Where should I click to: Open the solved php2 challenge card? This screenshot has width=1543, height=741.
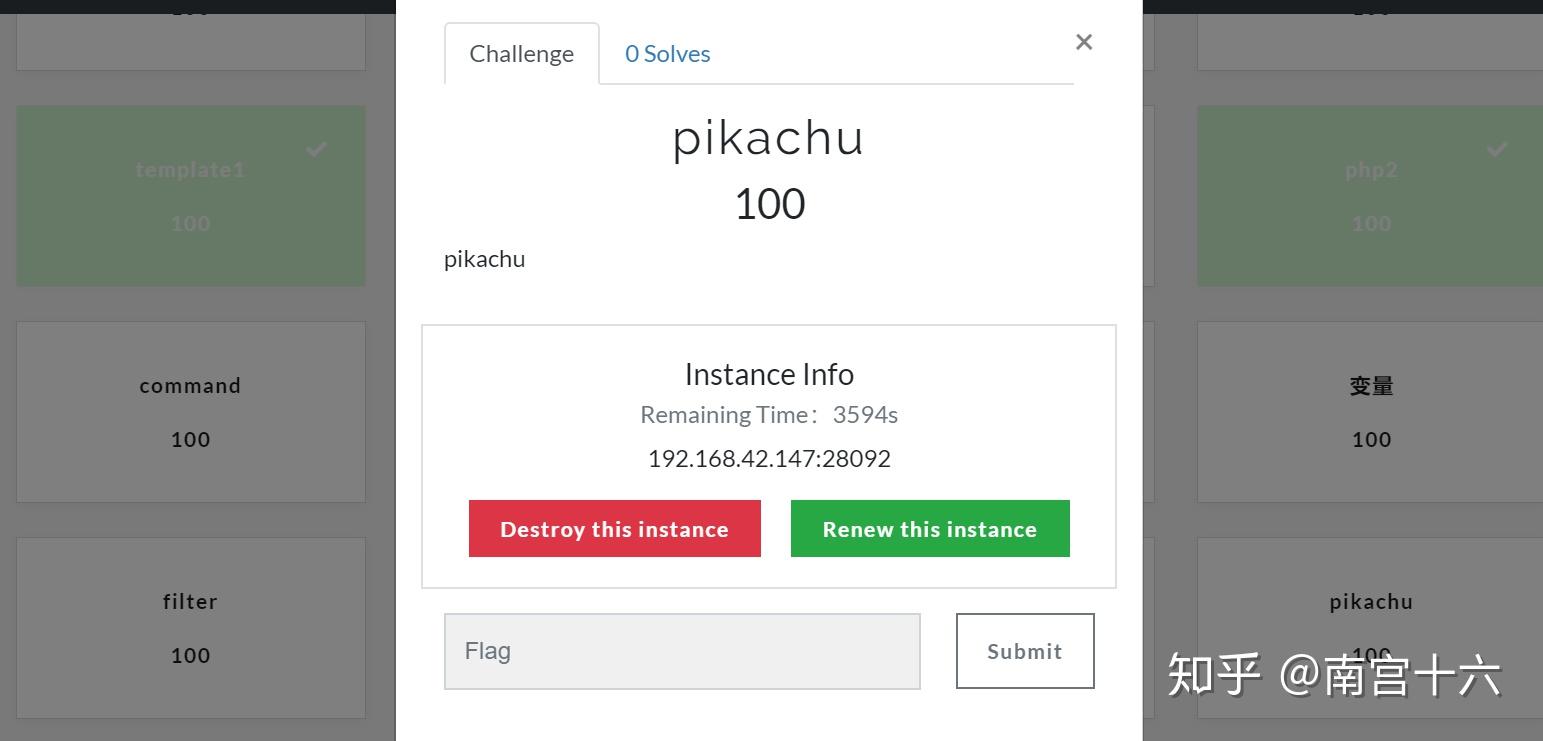pos(1370,196)
